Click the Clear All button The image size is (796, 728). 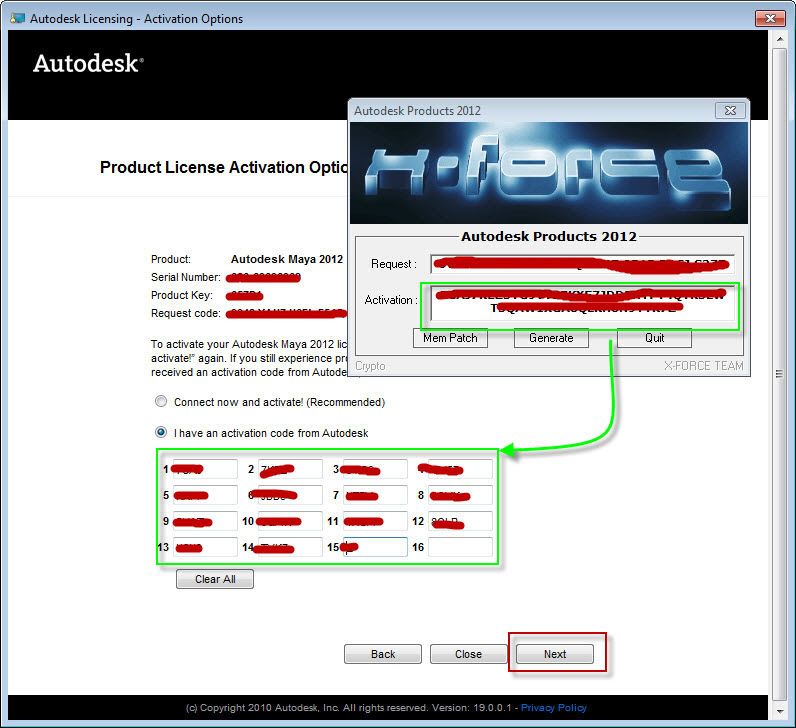click(x=215, y=579)
